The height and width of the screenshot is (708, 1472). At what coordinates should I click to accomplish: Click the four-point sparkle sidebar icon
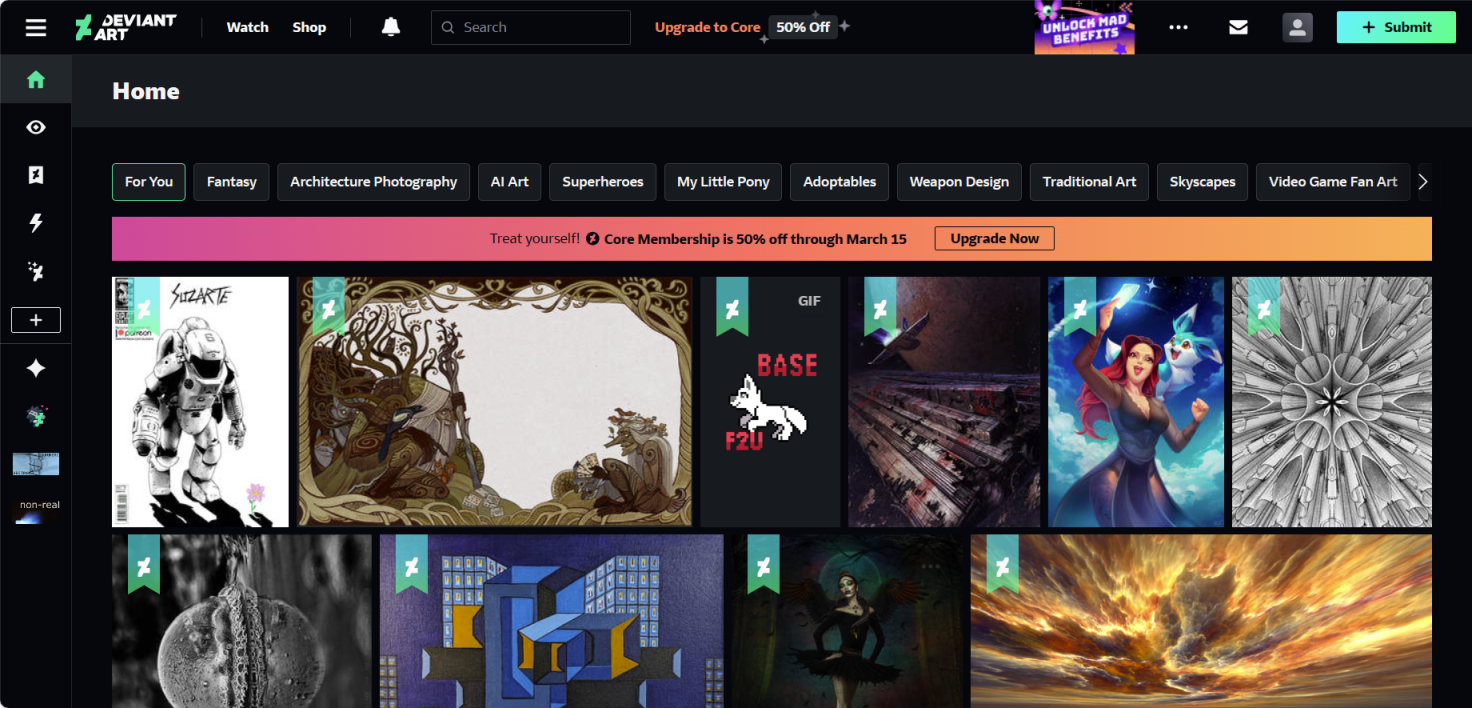tap(36, 369)
